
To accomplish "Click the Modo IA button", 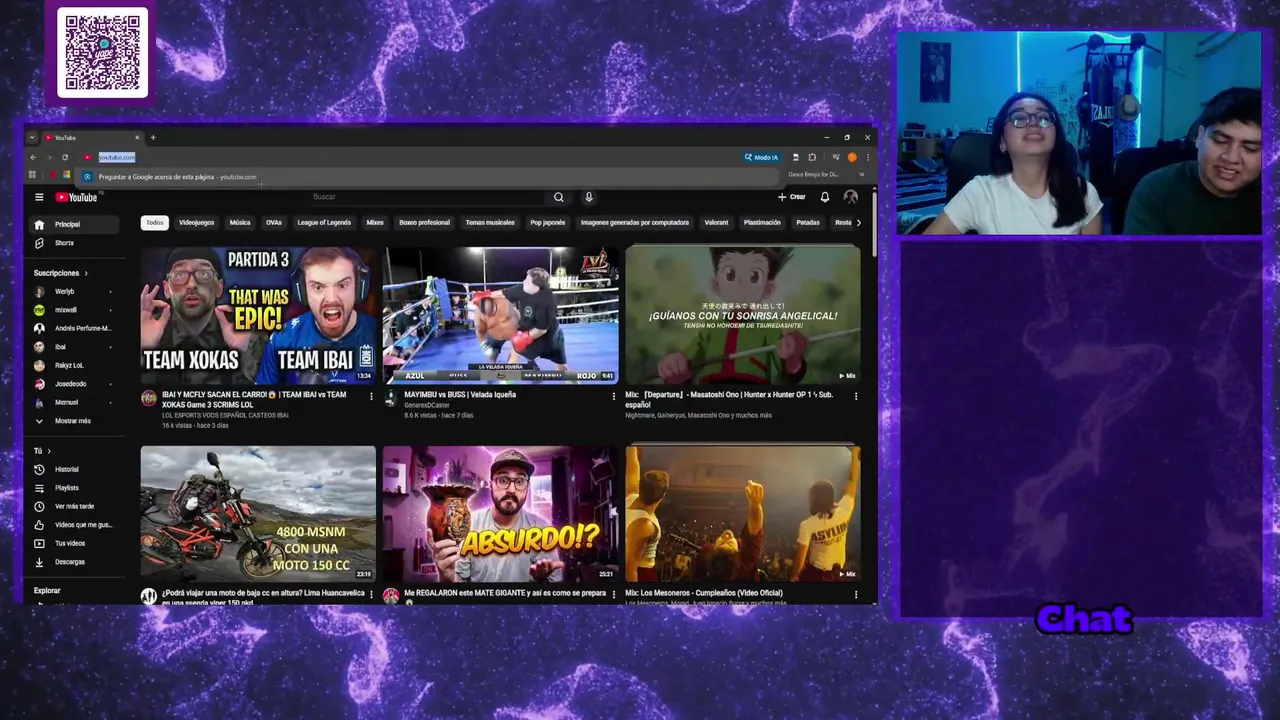I will coord(761,157).
